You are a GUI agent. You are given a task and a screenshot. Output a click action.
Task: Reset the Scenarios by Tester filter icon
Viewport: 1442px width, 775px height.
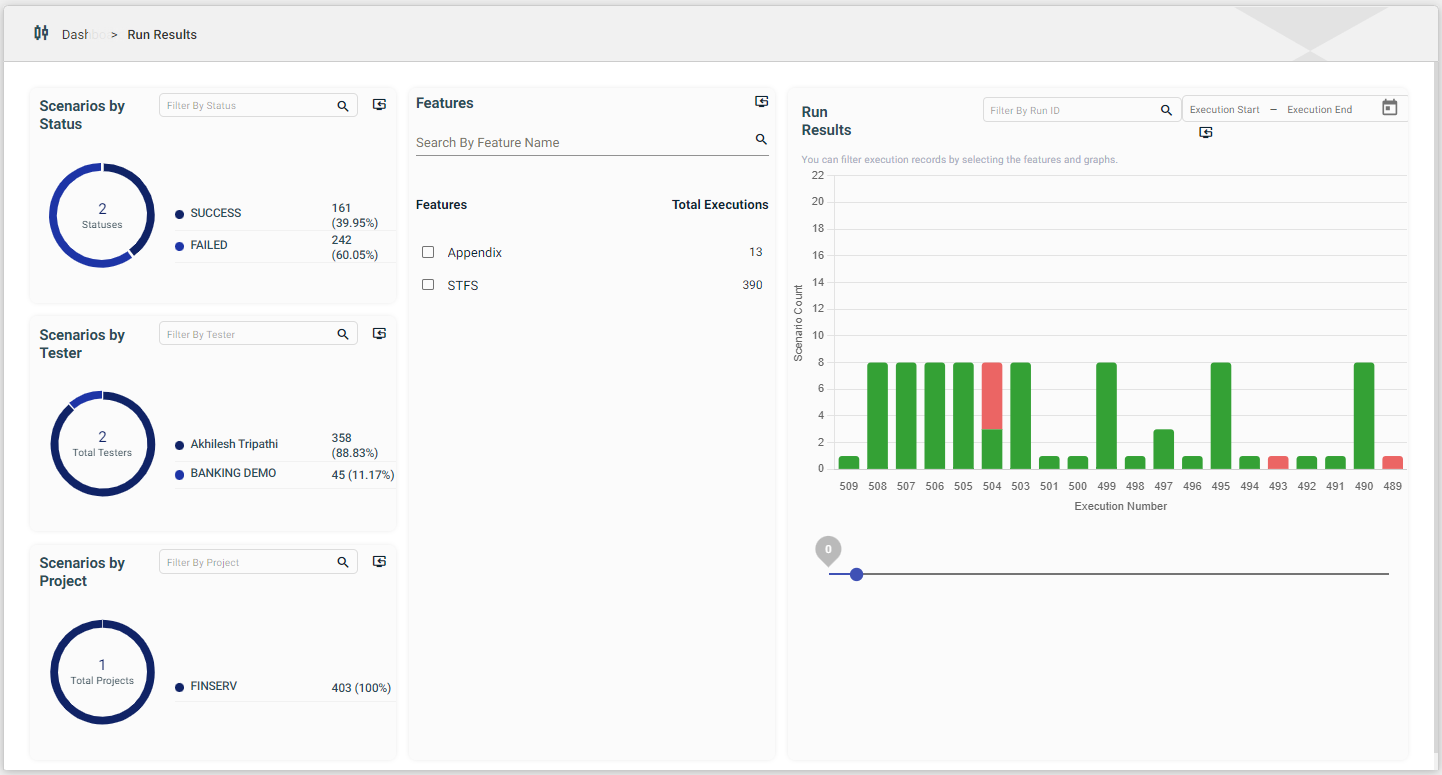click(379, 334)
